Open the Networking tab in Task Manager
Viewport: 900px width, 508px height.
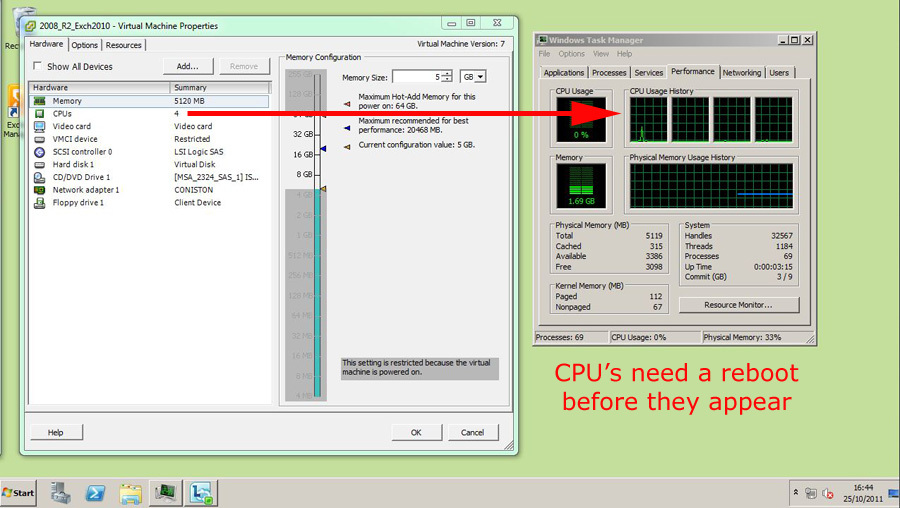pyautogui.click(x=742, y=73)
